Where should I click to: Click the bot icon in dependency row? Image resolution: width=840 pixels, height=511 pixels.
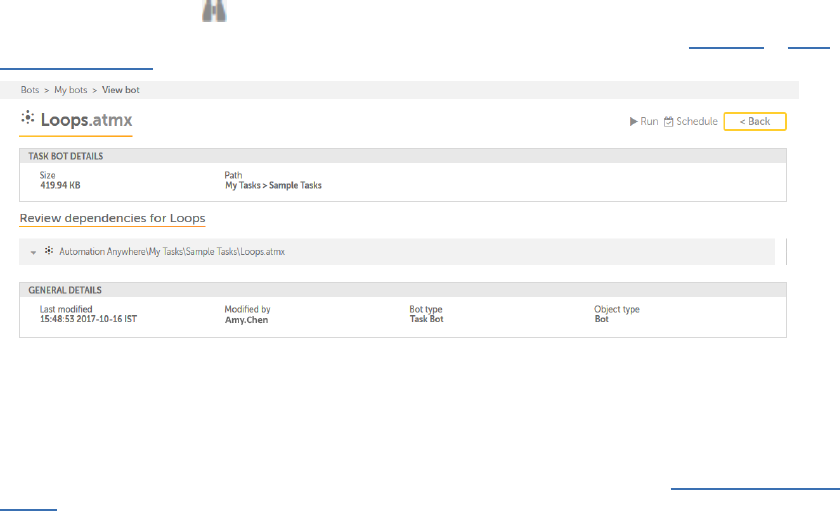[48, 252]
